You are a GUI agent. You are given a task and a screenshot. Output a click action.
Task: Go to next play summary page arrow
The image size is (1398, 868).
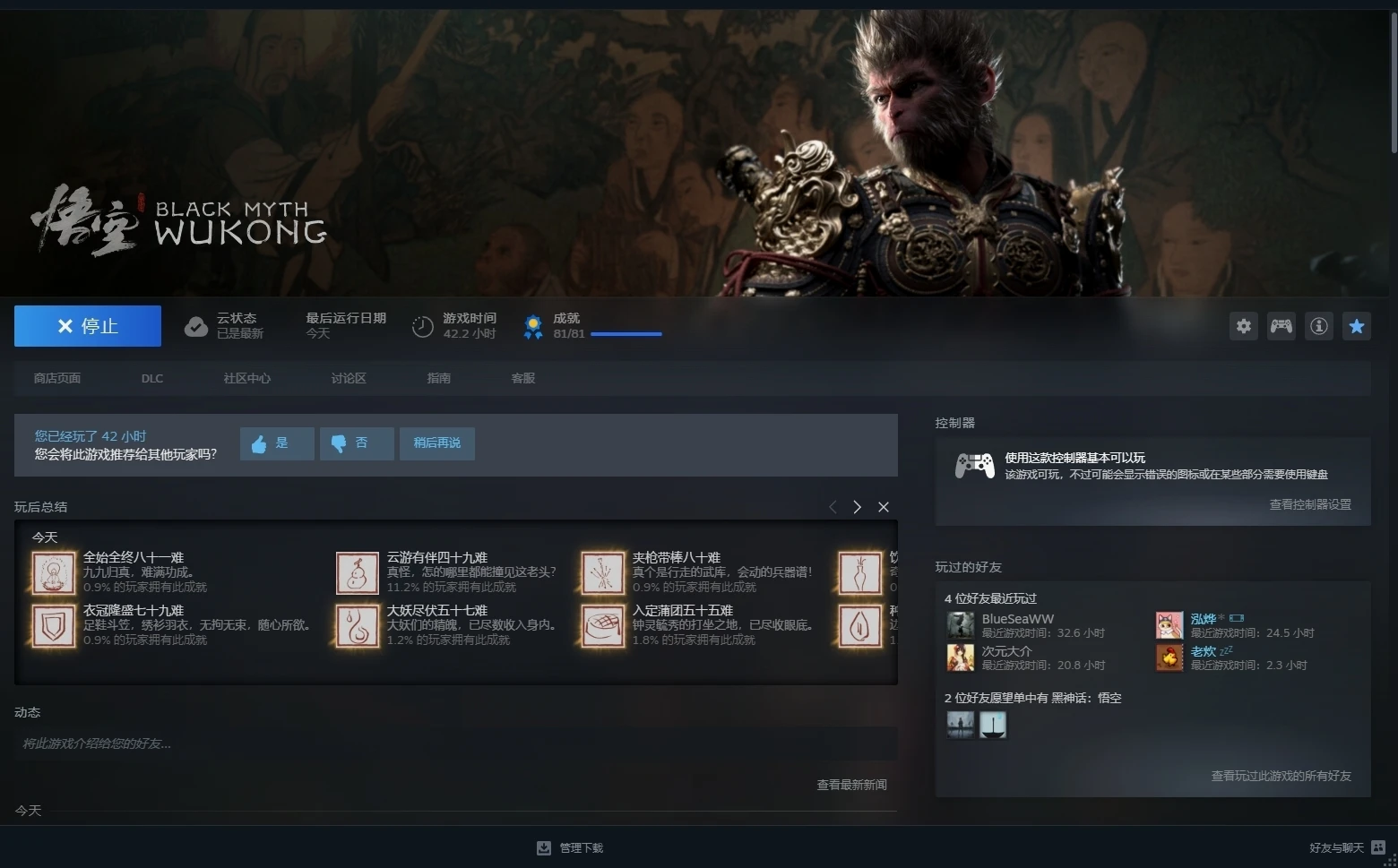[x=858, y=507]
